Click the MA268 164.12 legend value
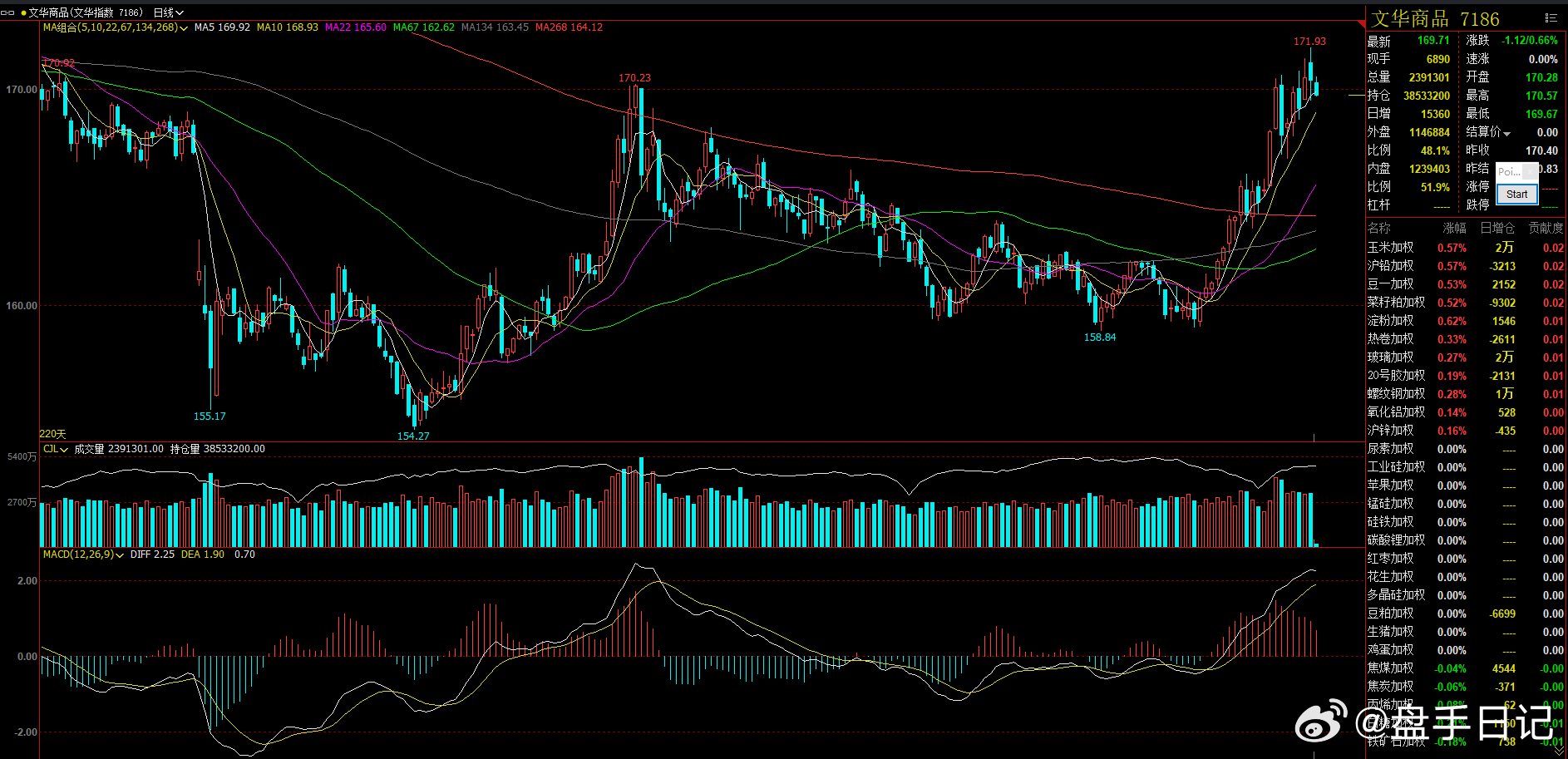Screen dimensions: 1568x759 pos(570,27)
